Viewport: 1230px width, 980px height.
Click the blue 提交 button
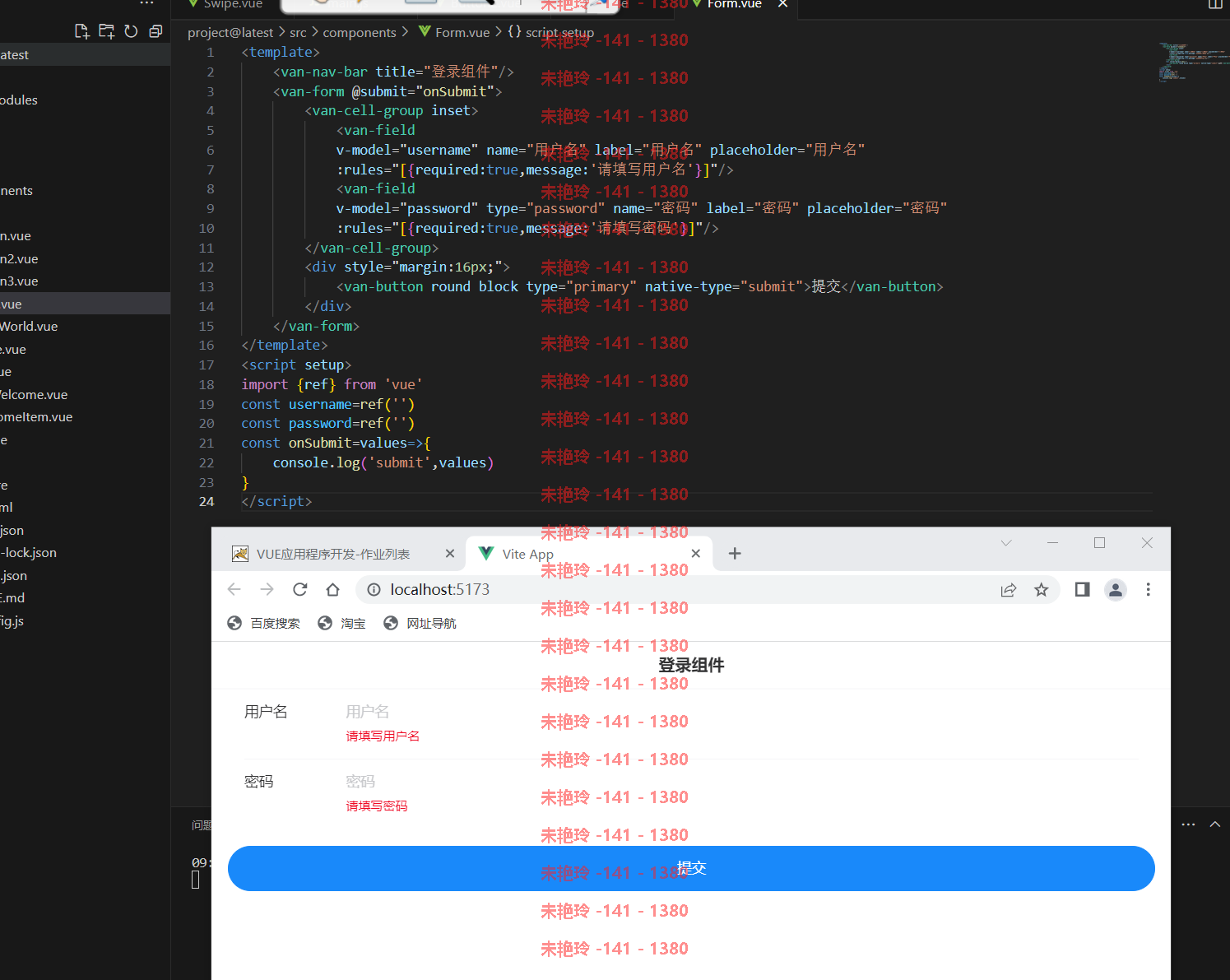click(x=691, y=868)
